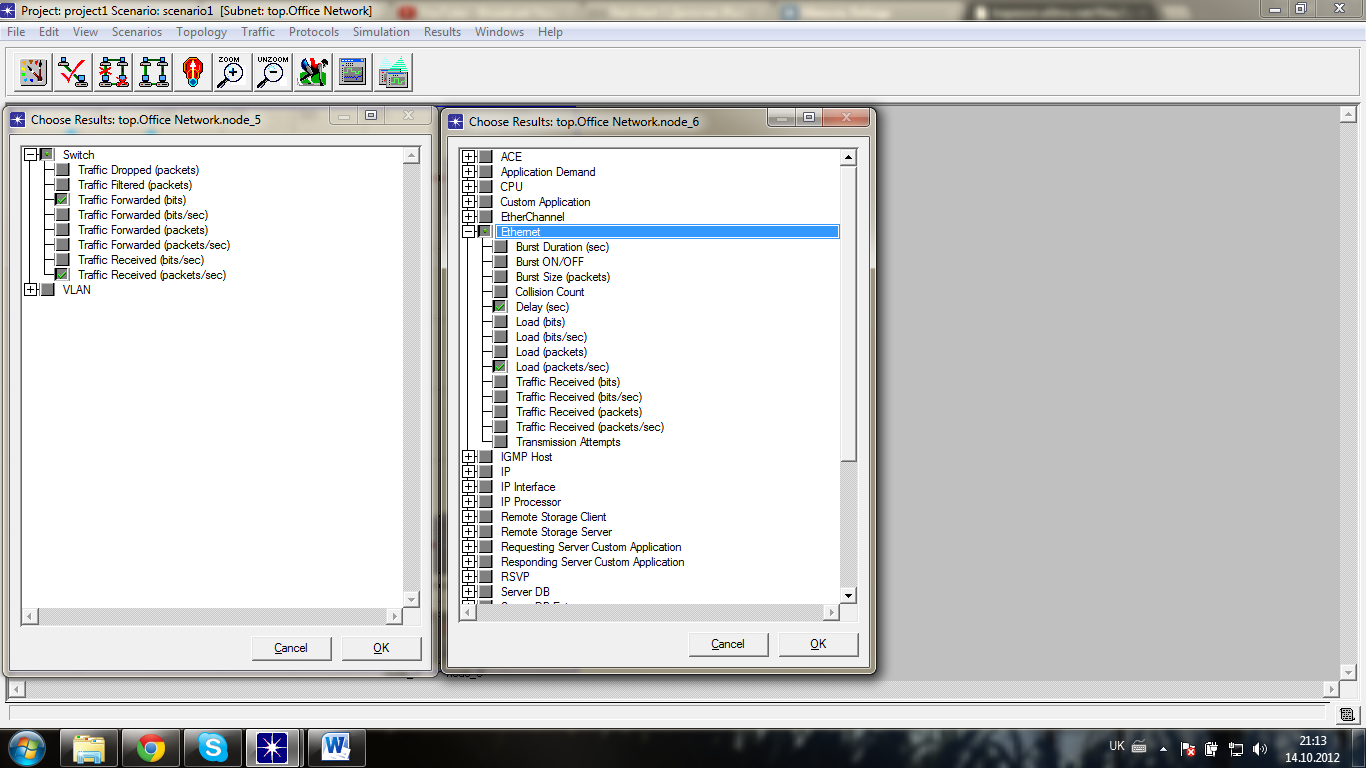Screen dimensions: 1366x768
Task: Collapse the Ethernet category
Action: tap(468, 232)
